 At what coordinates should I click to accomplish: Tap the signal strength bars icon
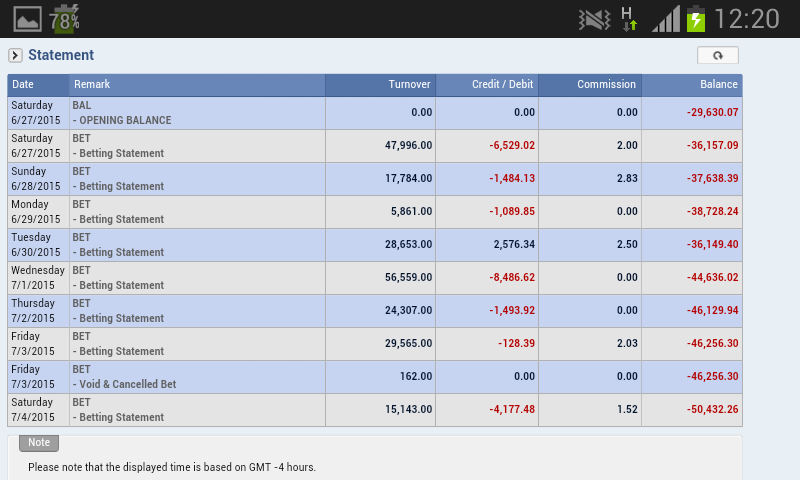[x=666, y=19]
